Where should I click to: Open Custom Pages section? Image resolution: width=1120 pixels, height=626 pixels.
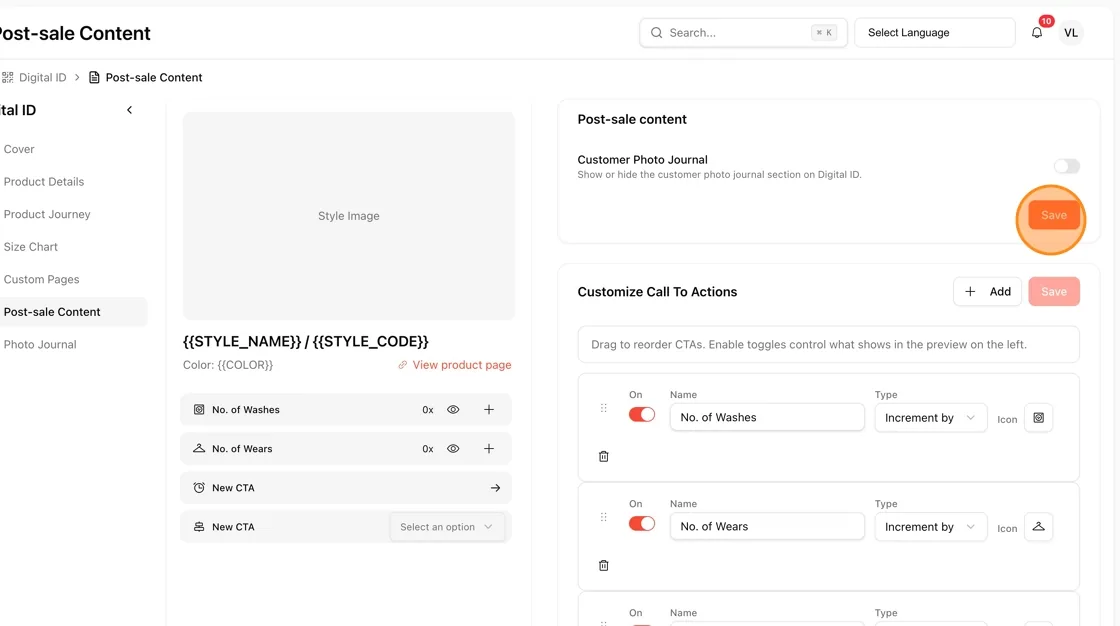[41, 279]
